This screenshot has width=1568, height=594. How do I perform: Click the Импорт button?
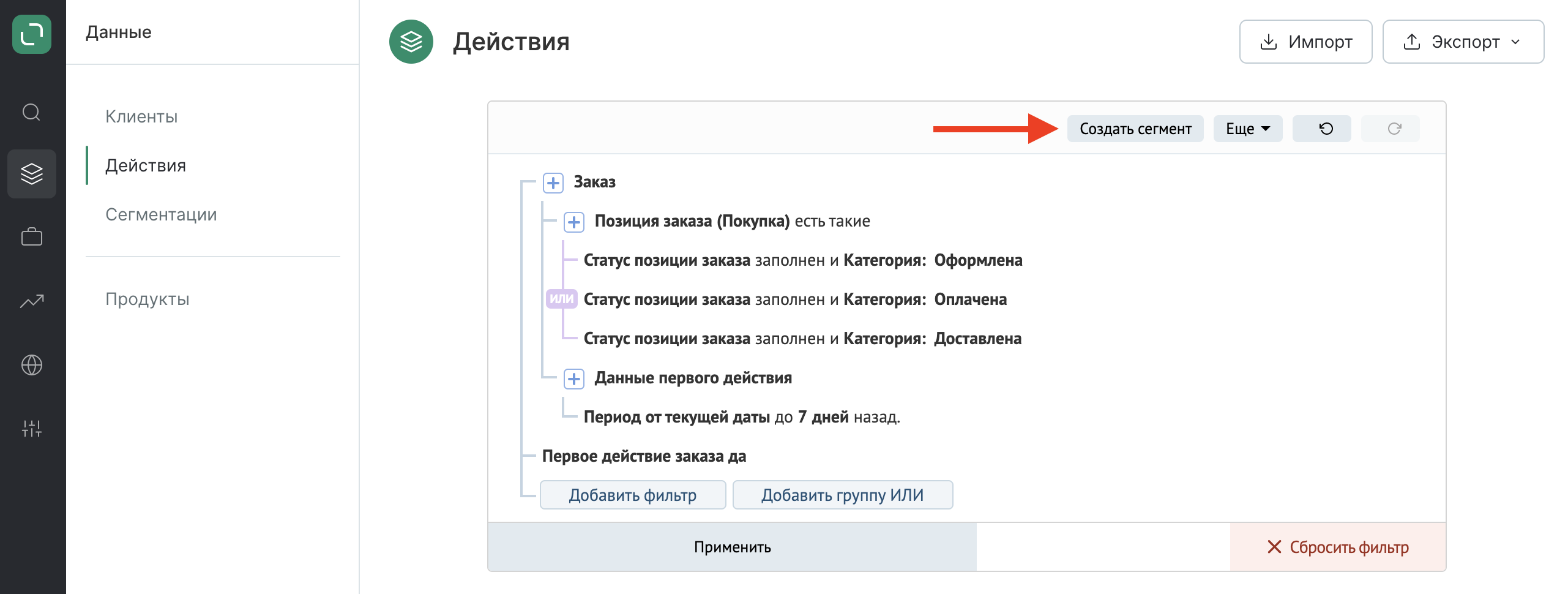pyautogui.click(x=1305, y=42)
